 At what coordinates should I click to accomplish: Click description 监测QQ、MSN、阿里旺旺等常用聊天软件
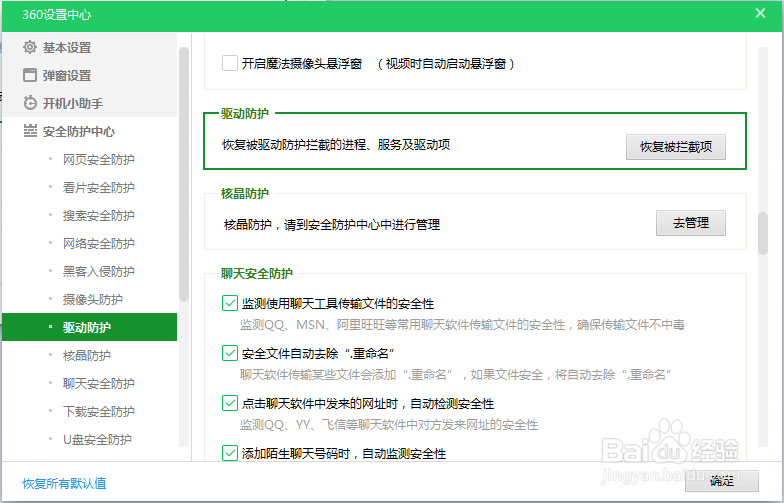point(462,325)
